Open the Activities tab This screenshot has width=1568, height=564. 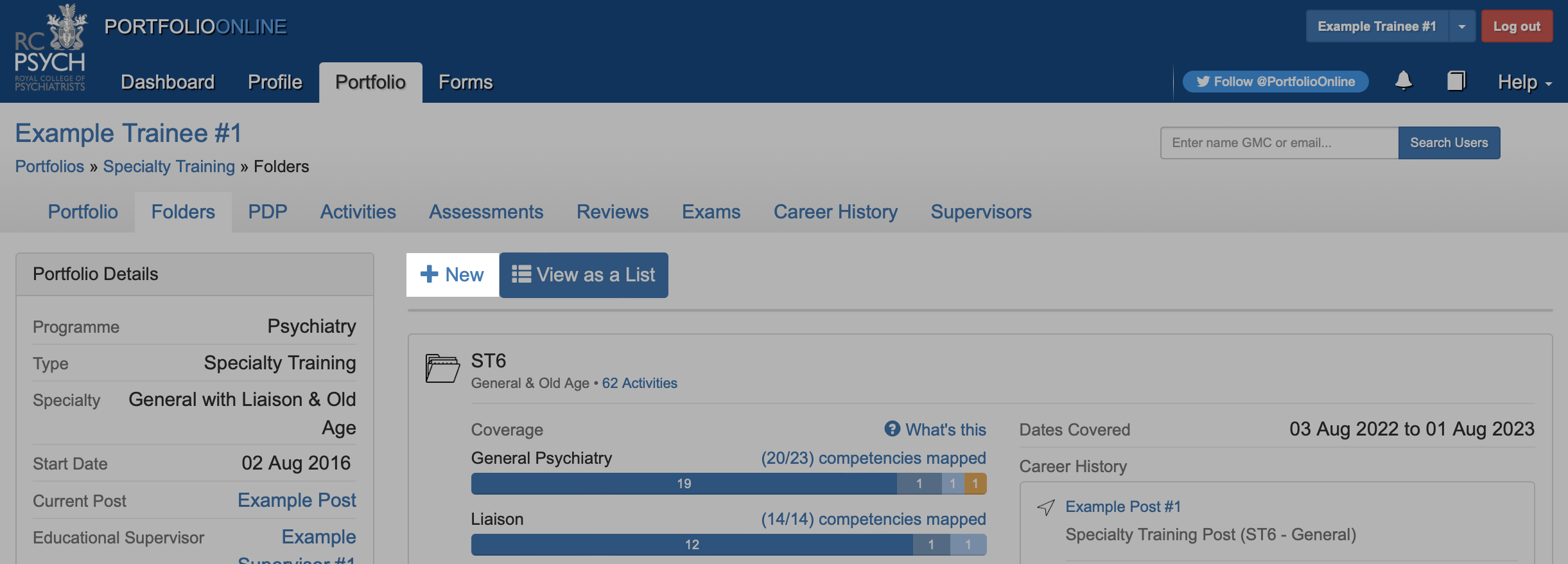tap(358, 212)
